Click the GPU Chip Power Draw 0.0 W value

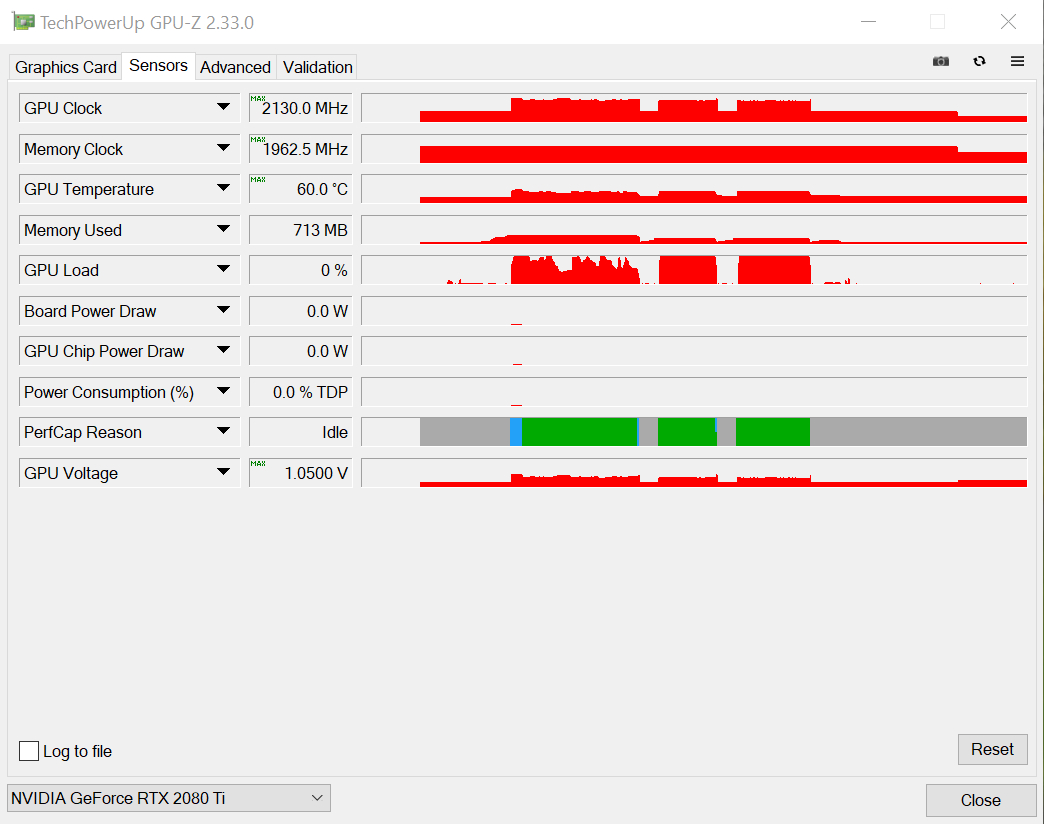tap(301, 351)
